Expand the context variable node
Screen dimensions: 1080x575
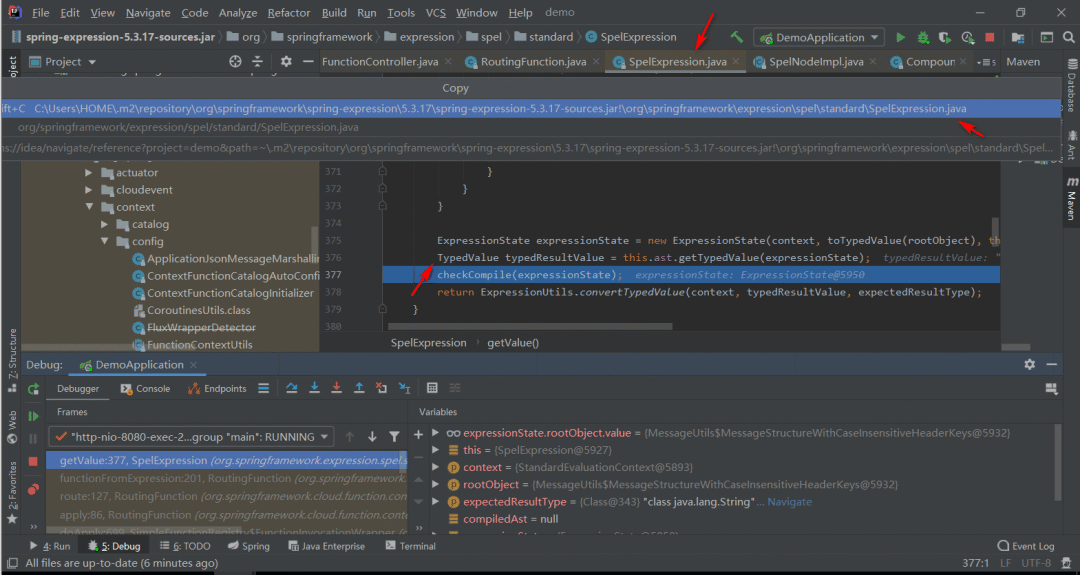pyautogui.click(x=435, y=467)
